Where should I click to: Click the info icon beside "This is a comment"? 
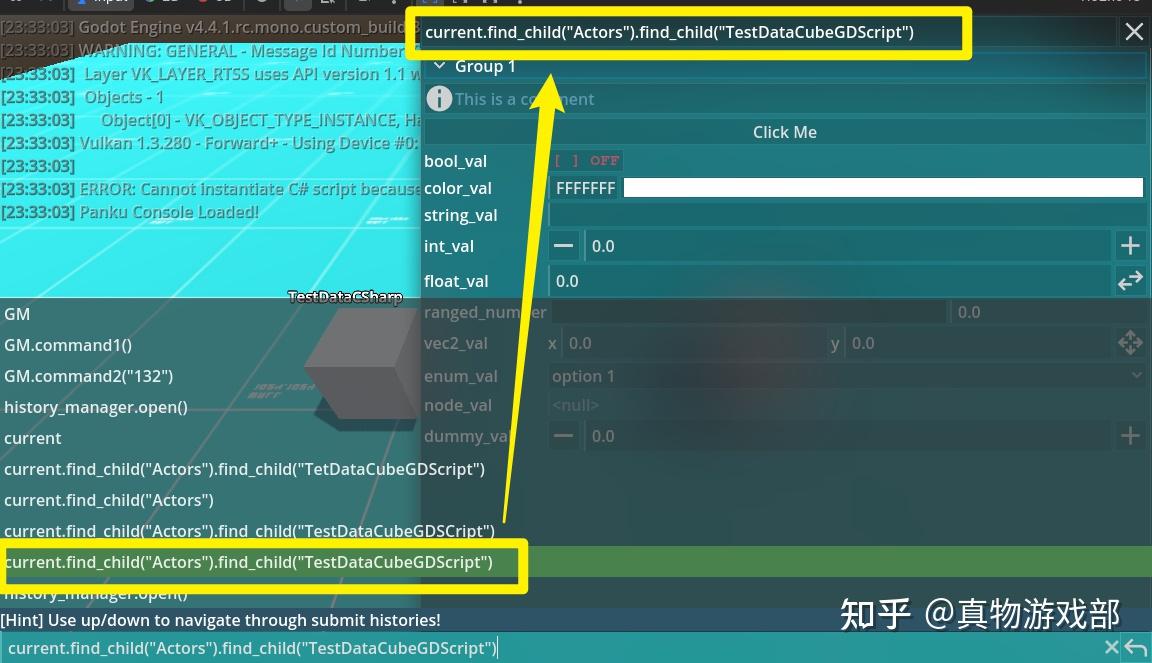click(x=439, y=98)
